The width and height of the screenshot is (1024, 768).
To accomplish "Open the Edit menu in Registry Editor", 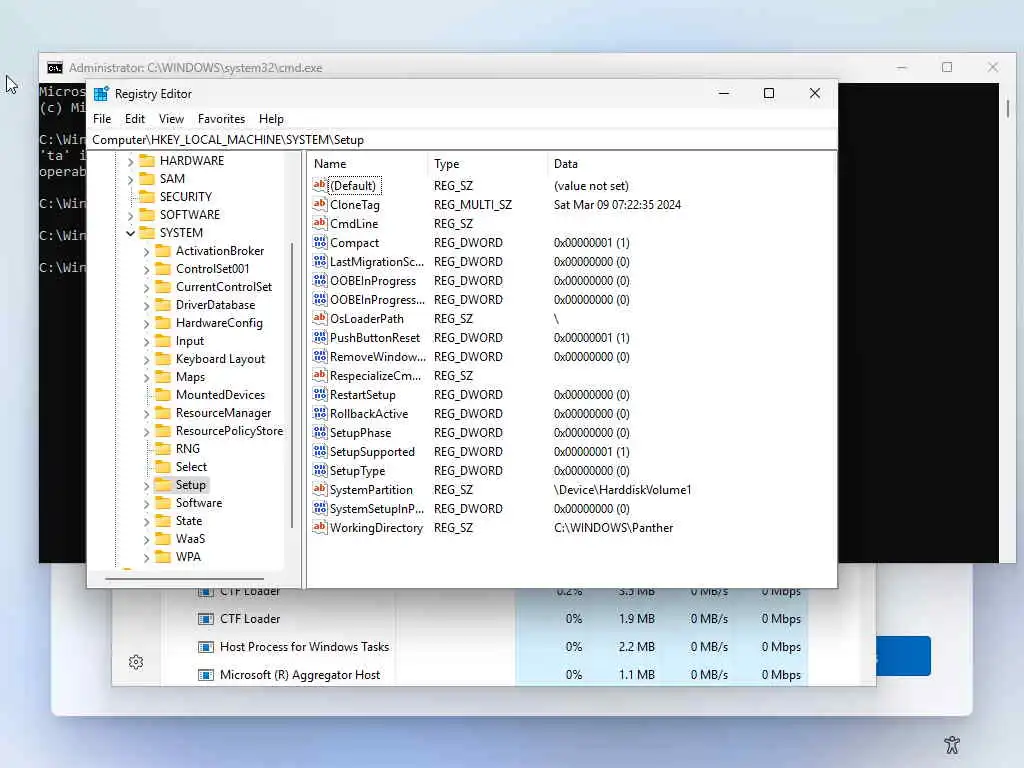I will point(135,119).
